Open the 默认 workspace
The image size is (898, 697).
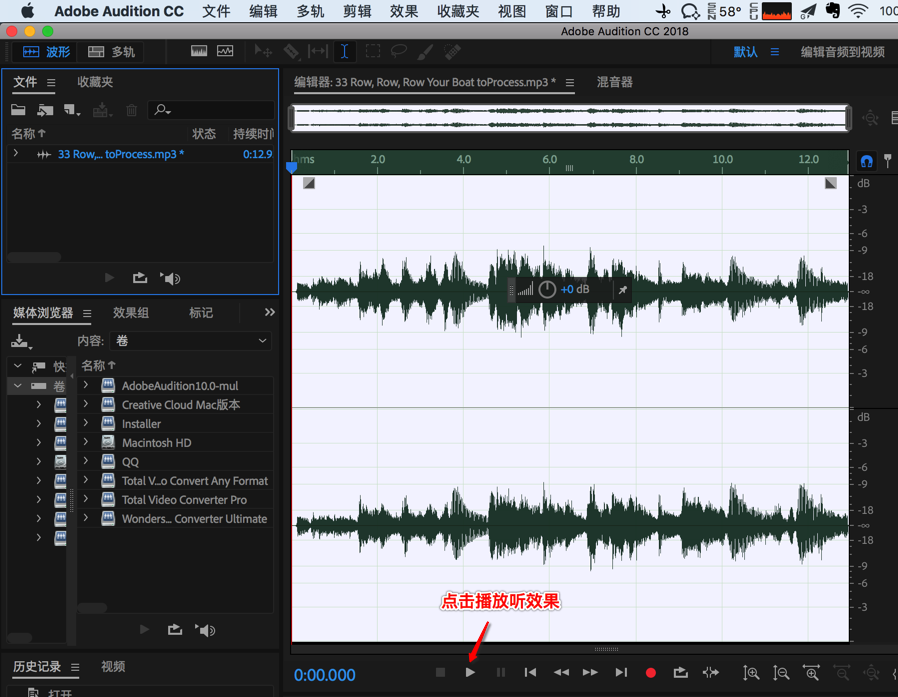pos(746,52)
